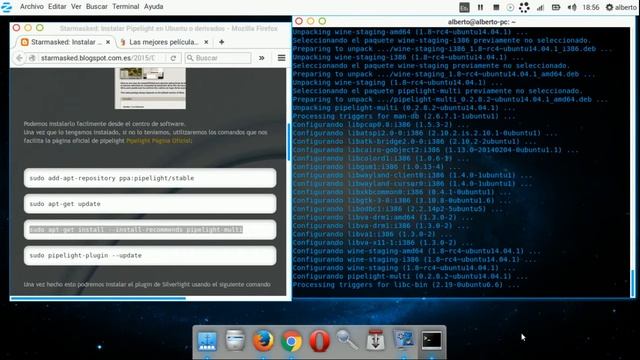Click 'Configurando pipelight-multi' terminal line
Viewport: 640px width, 360px height.
tap(410, 276)
